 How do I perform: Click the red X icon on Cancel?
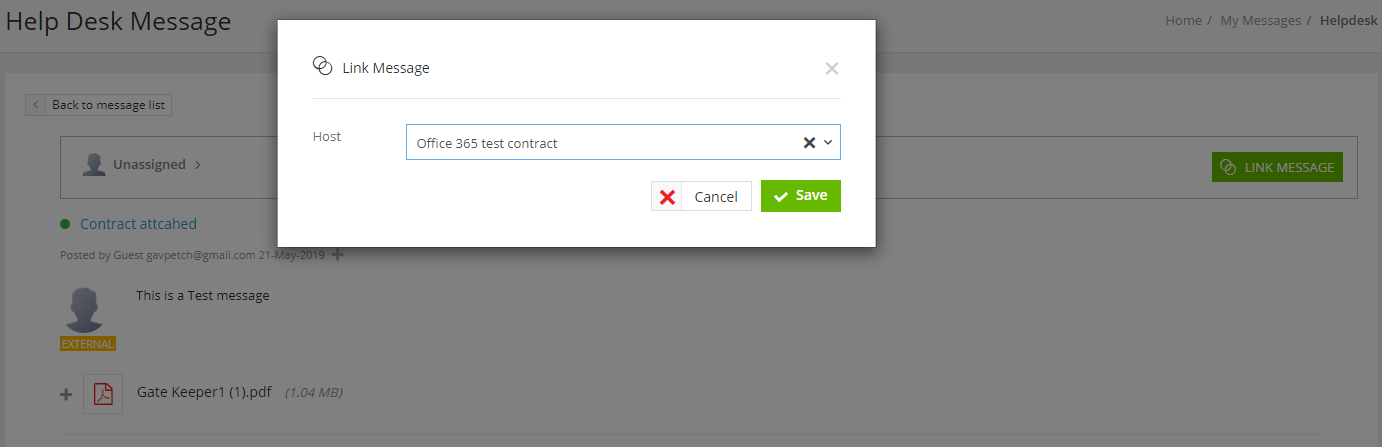tap(667, 197)
